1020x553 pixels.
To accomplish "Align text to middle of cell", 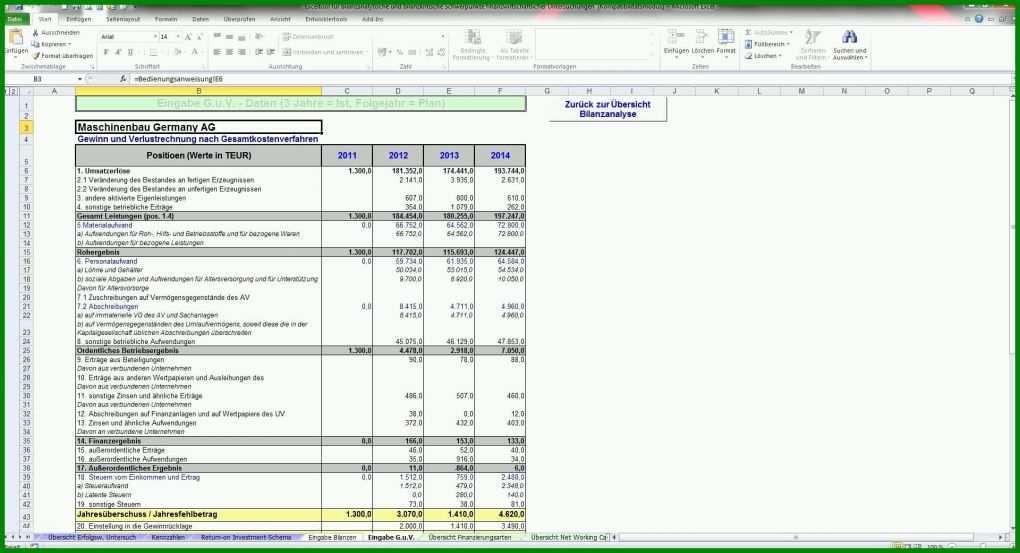I will tap(230, 36).
